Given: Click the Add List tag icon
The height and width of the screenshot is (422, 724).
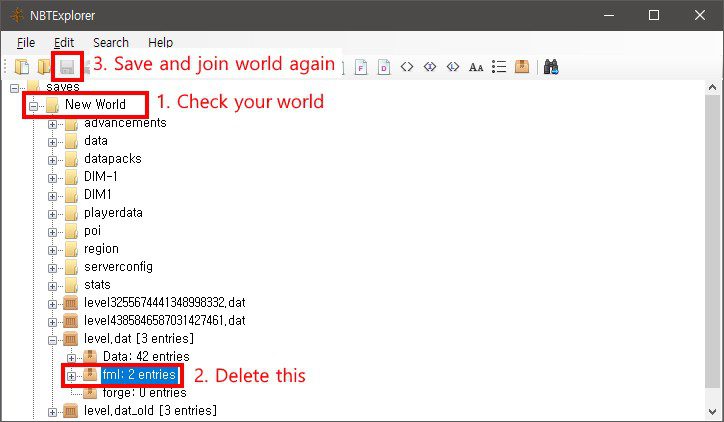Looking at the screenshot, I should 499,67.
